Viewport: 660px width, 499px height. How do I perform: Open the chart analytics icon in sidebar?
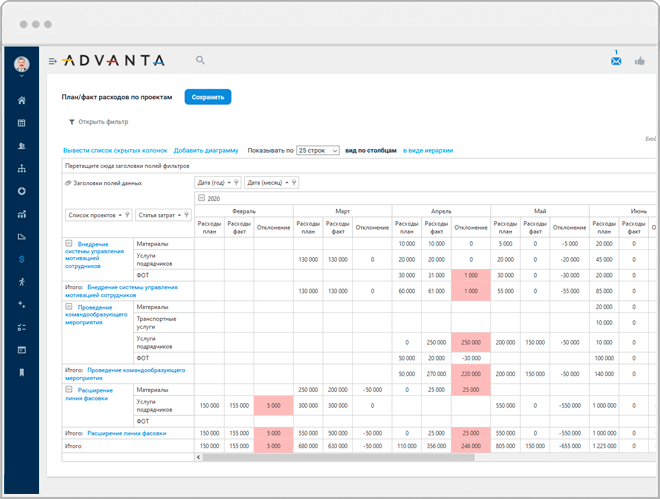tap(21, 214)
